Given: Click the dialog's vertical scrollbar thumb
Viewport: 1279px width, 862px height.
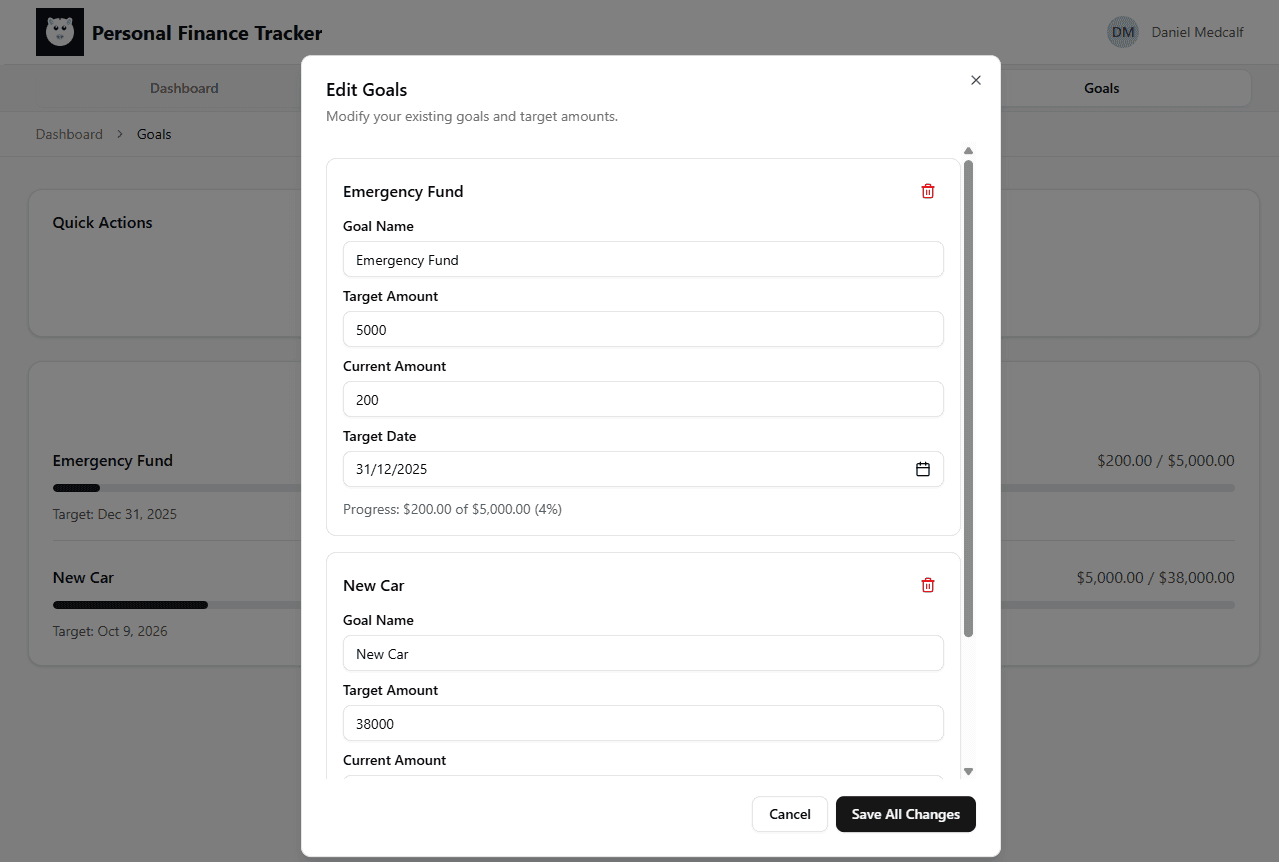Looking at the screenshot, I should click(x=968, y=400).
